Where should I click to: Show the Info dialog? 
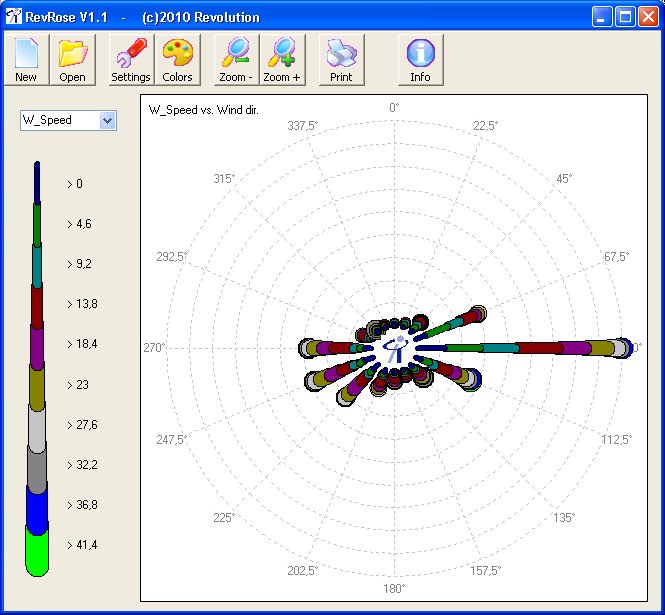[x=421, y=60]
